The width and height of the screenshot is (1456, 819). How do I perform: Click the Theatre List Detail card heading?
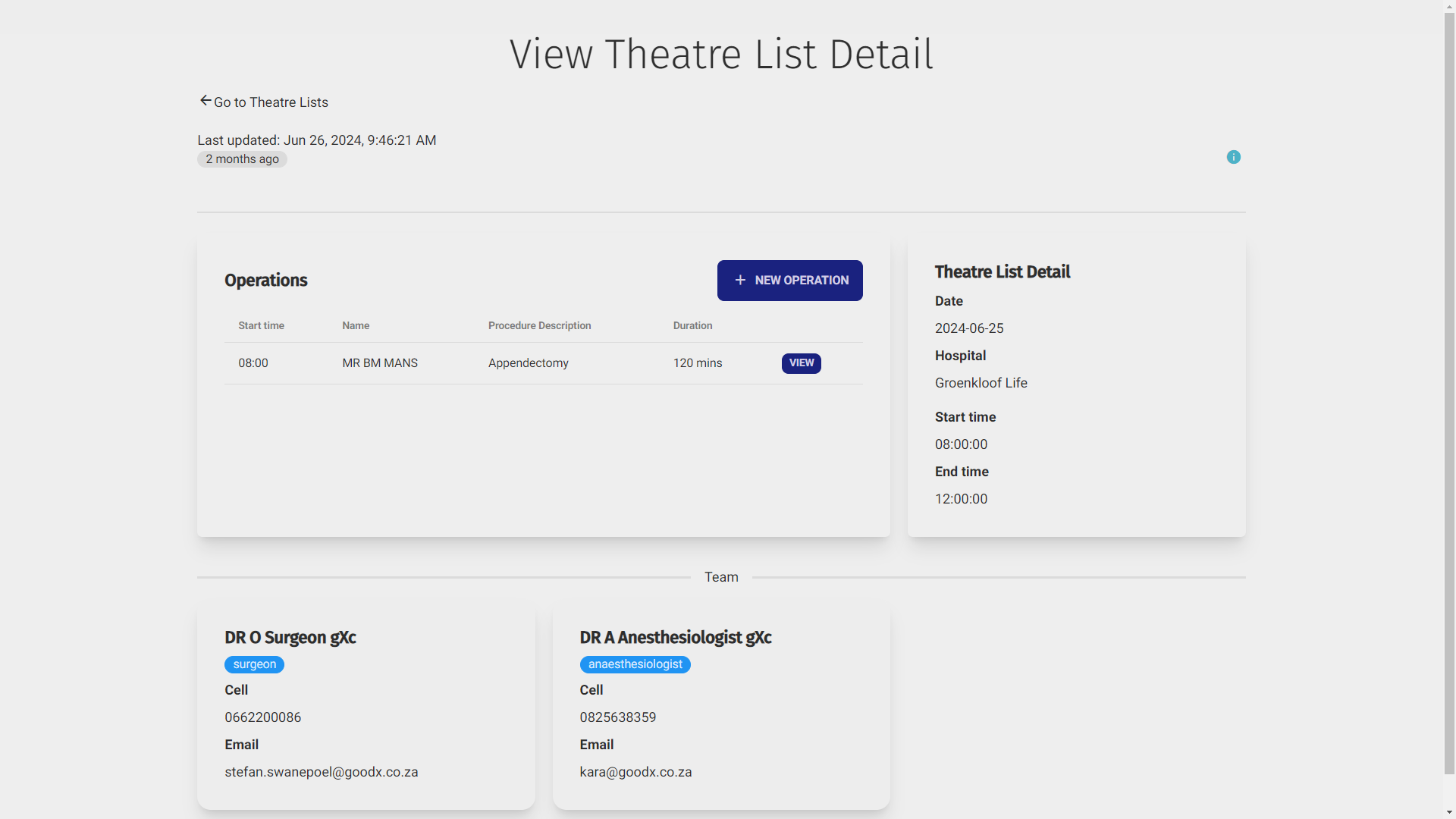[x=1002, y=272]
